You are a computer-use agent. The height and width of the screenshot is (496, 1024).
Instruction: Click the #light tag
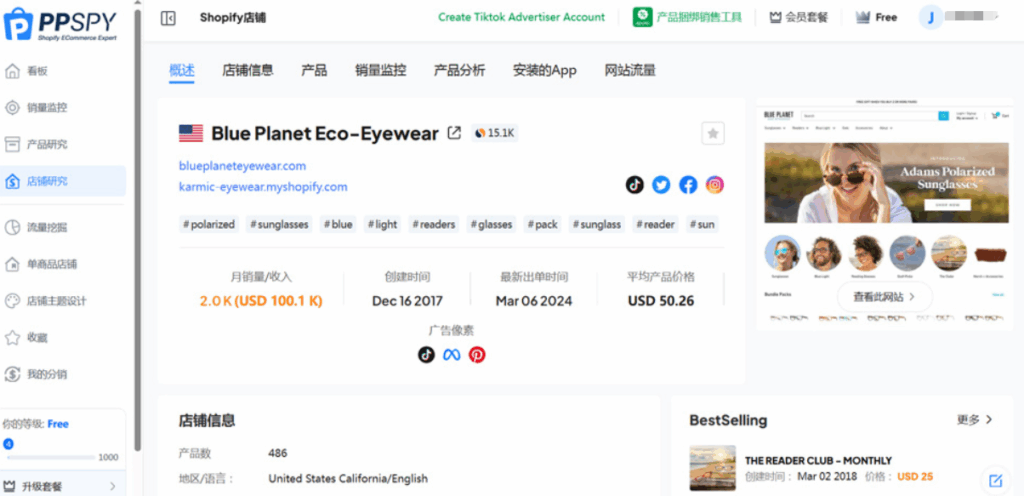pyautogui.click(x=383, y=225)
